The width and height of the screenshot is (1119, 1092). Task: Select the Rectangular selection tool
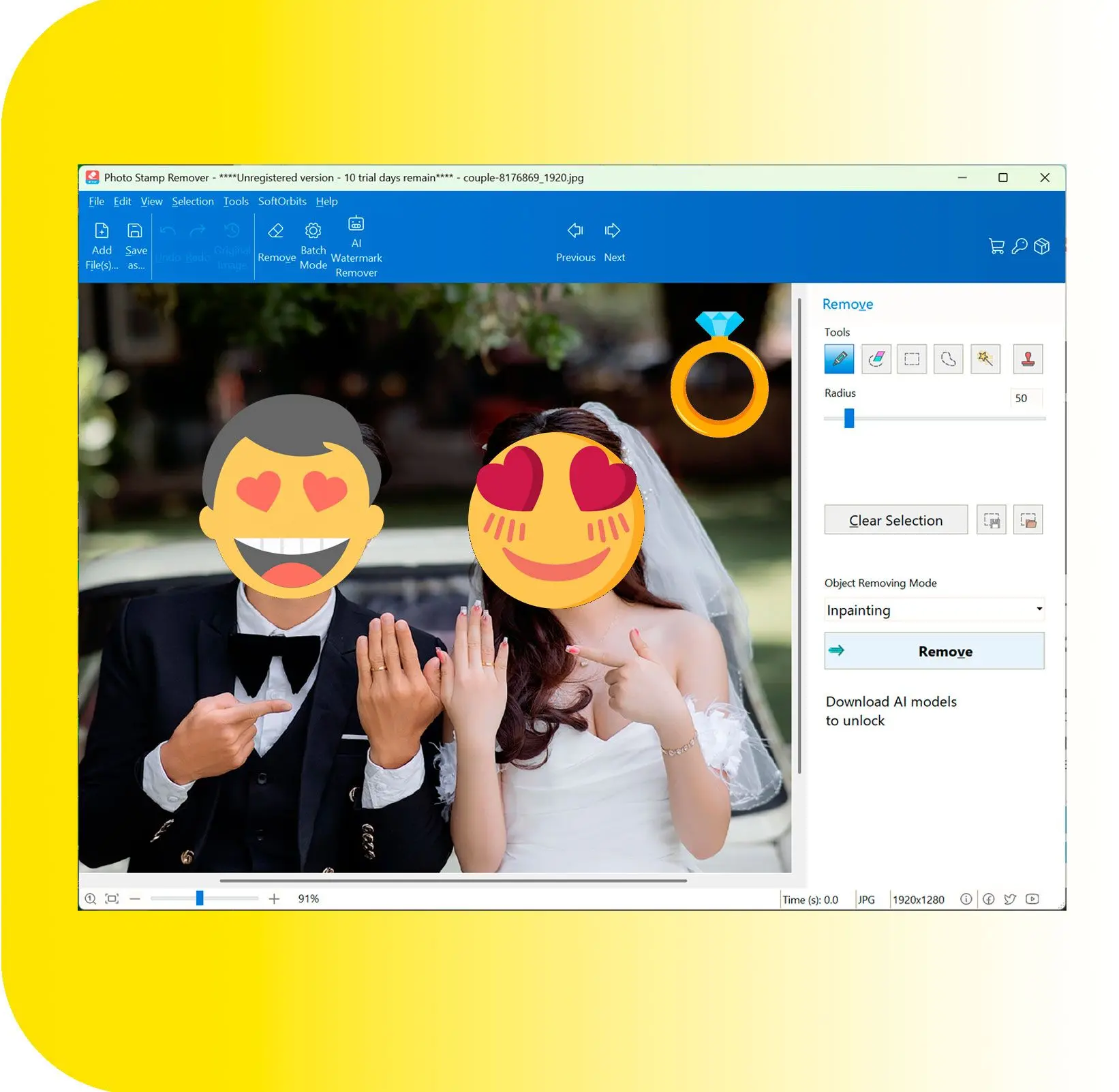(x=912, y=359)
